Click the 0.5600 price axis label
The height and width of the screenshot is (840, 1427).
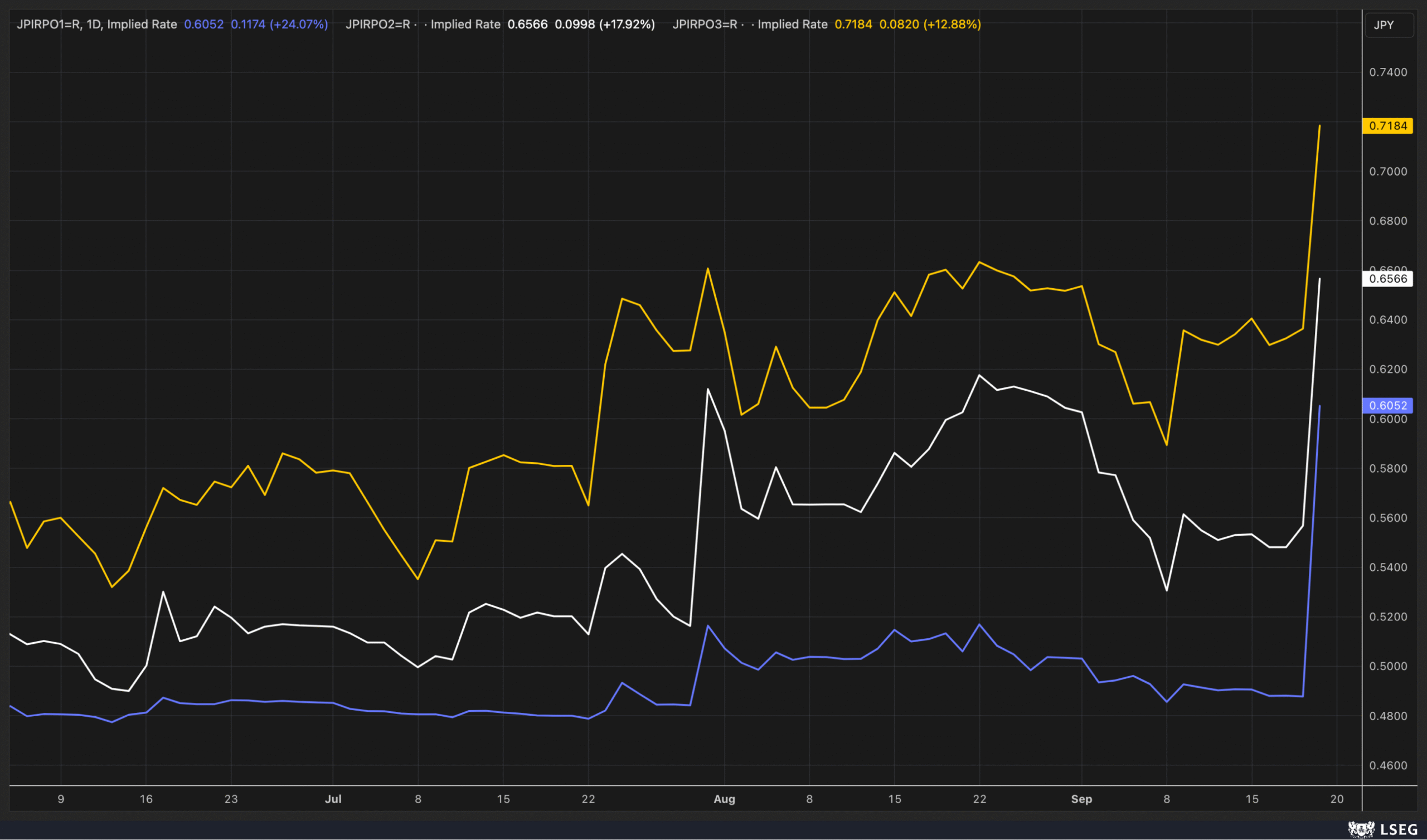[1388, 518]
